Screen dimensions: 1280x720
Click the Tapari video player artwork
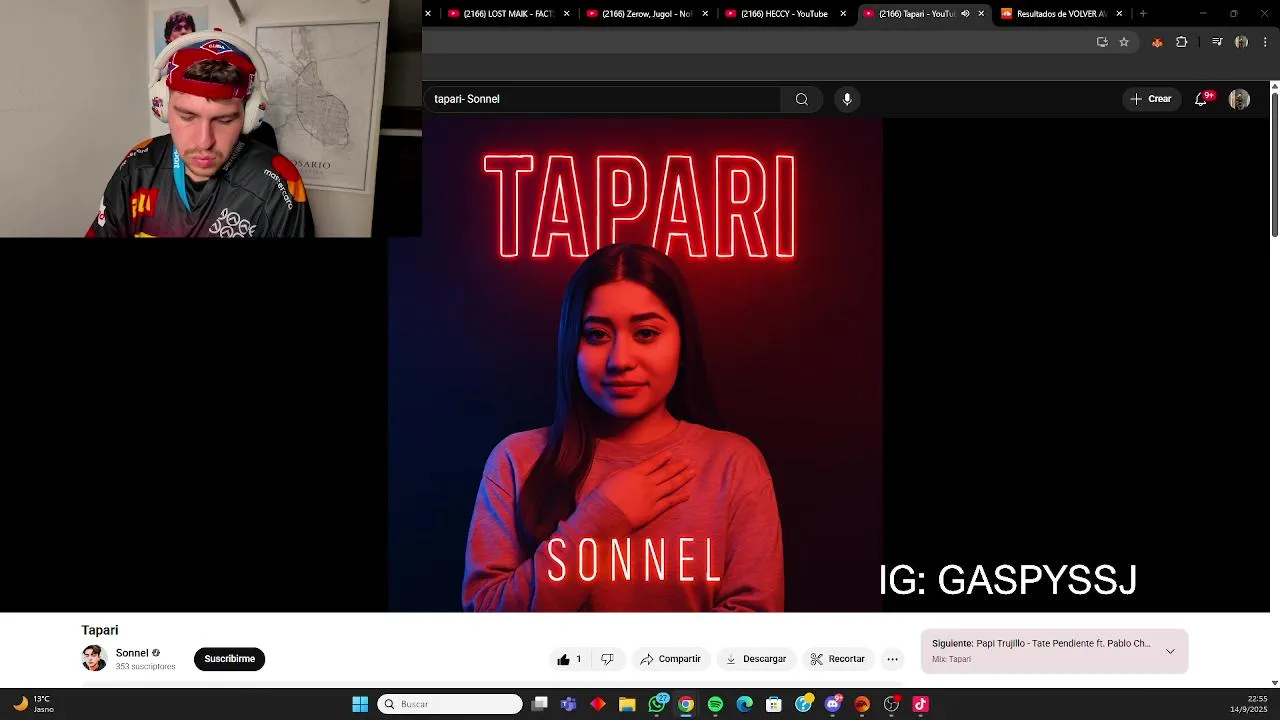(x=636, y=365)
